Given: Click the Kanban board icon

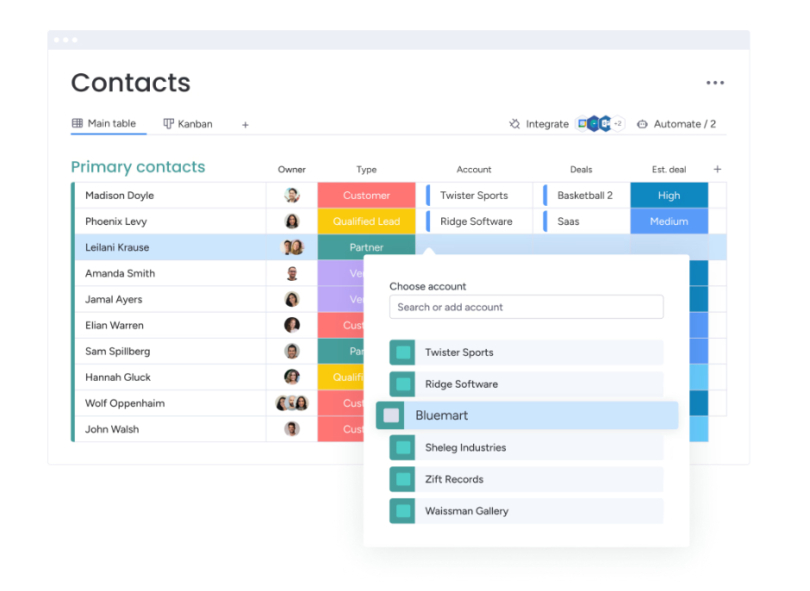Looking at the screenshot, I should tap(168, 124).
